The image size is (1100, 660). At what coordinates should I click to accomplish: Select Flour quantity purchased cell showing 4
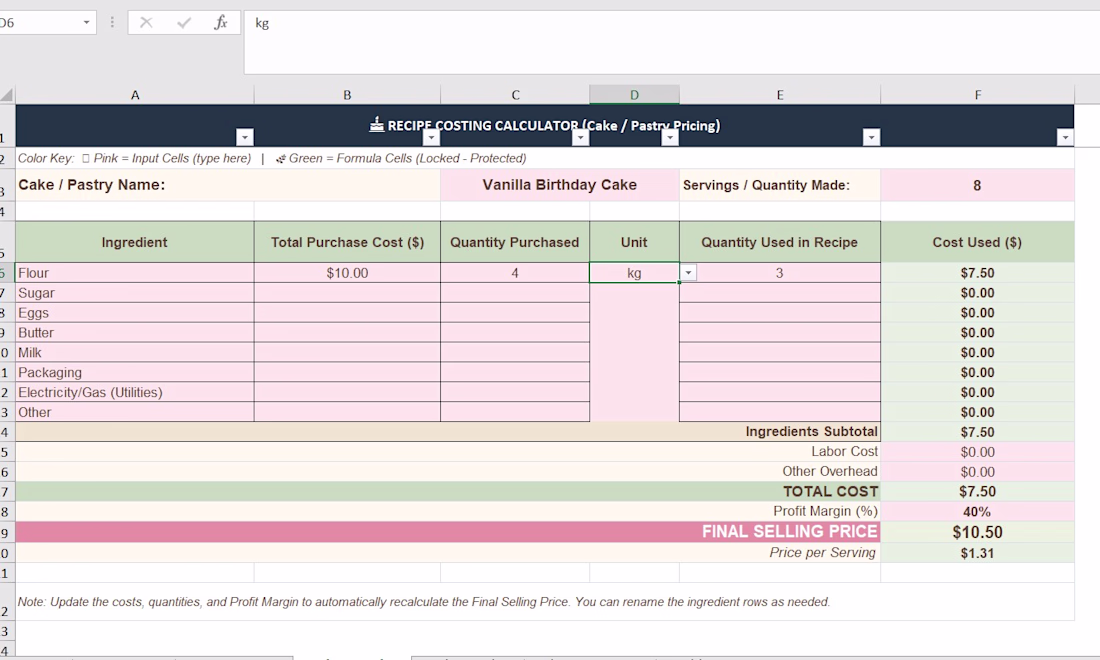515,273
